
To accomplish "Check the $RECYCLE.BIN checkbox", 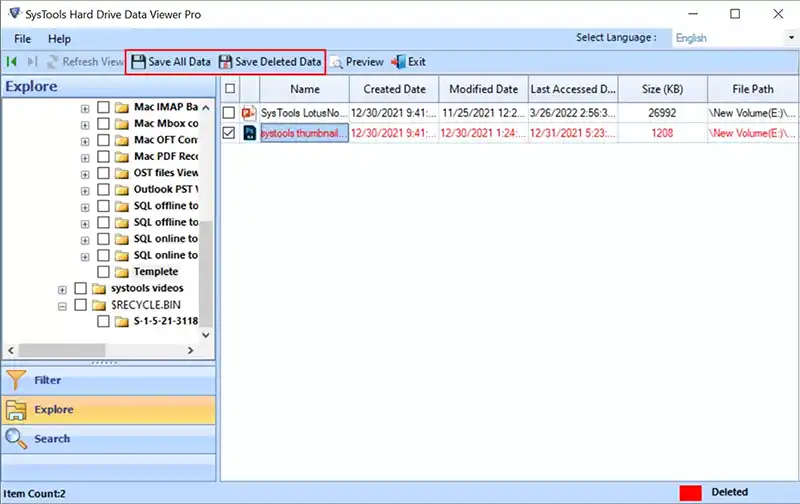I will tap(81, 305).
